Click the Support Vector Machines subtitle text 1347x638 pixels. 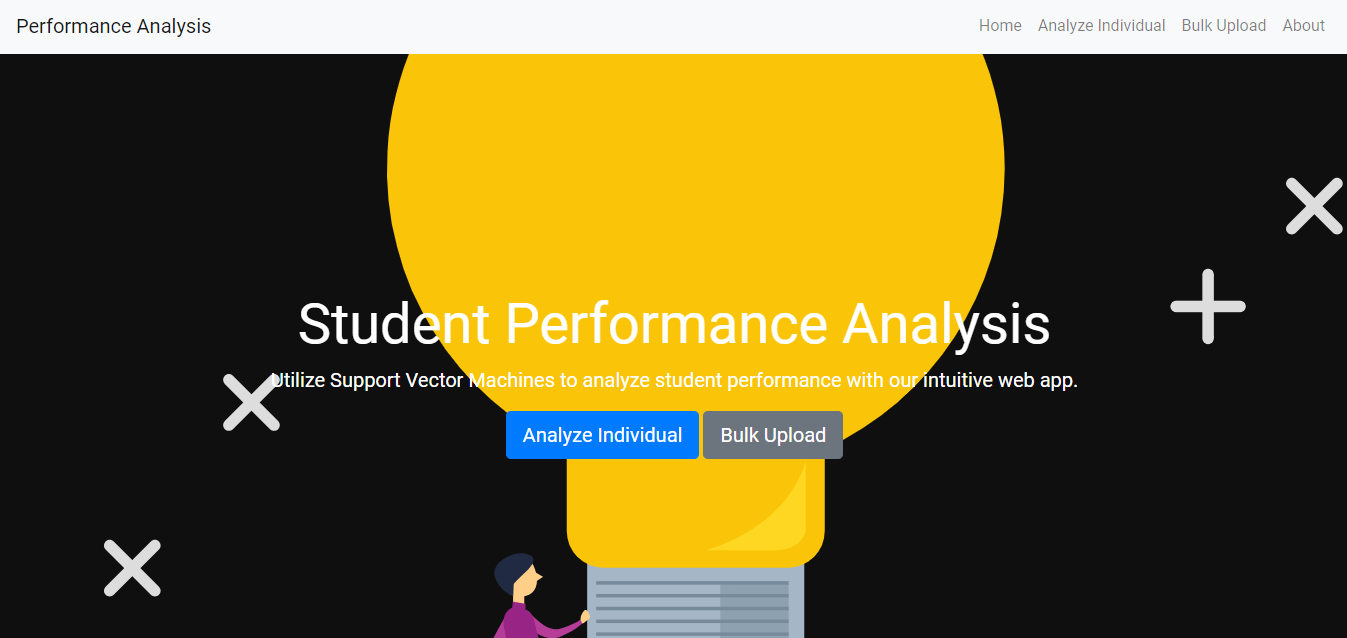pos(674,380)
